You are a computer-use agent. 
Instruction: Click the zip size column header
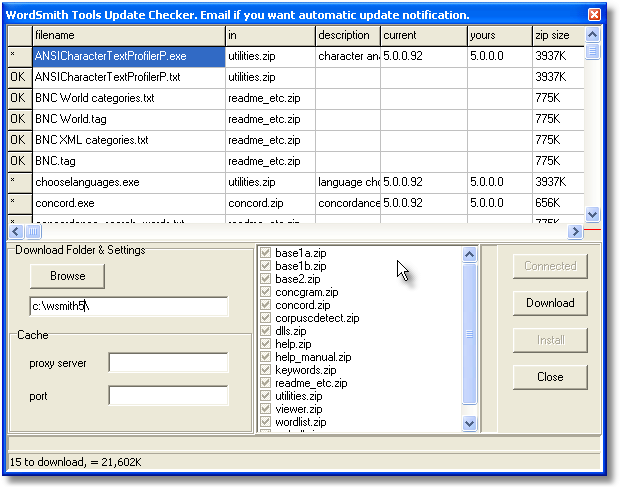558,35
